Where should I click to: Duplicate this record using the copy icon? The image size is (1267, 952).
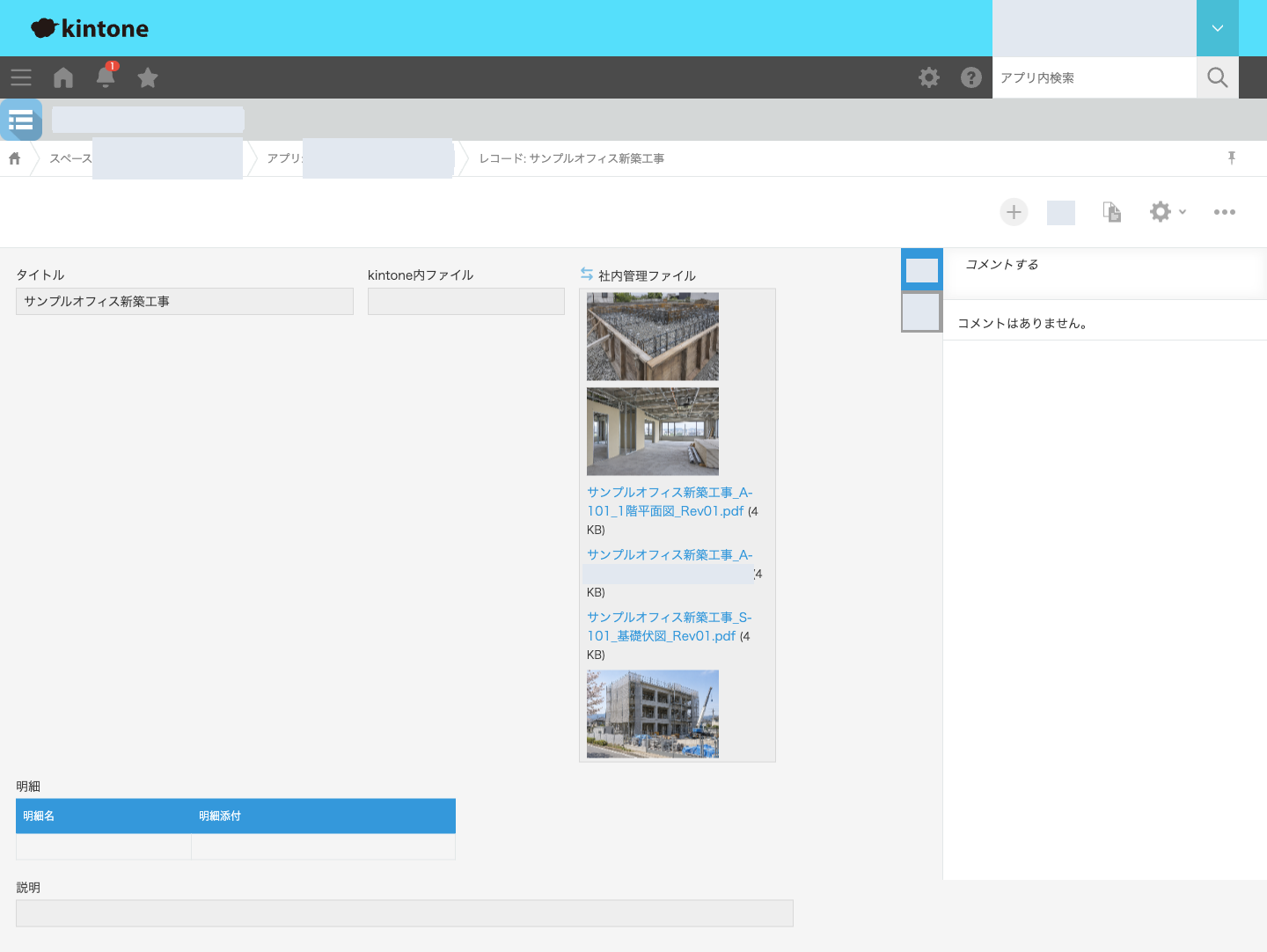[1112, 212]
